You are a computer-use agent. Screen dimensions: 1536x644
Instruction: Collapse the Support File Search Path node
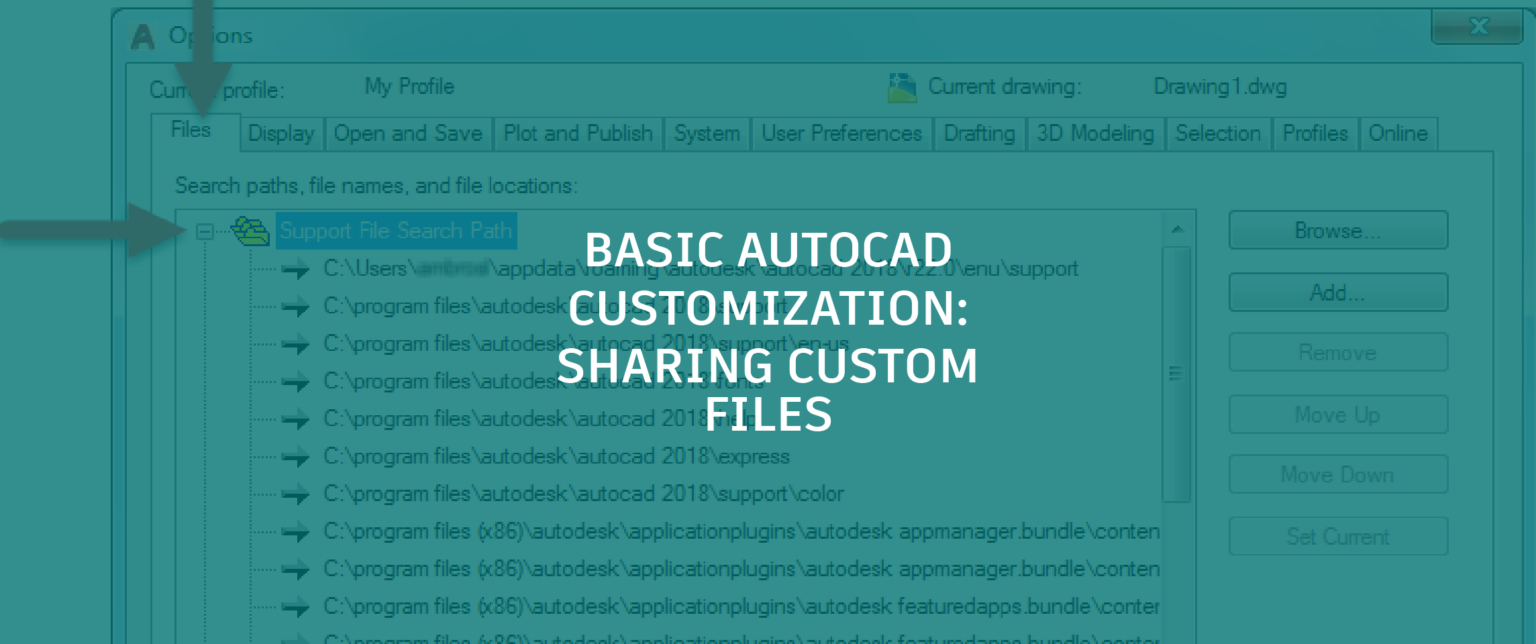(204, 231)
